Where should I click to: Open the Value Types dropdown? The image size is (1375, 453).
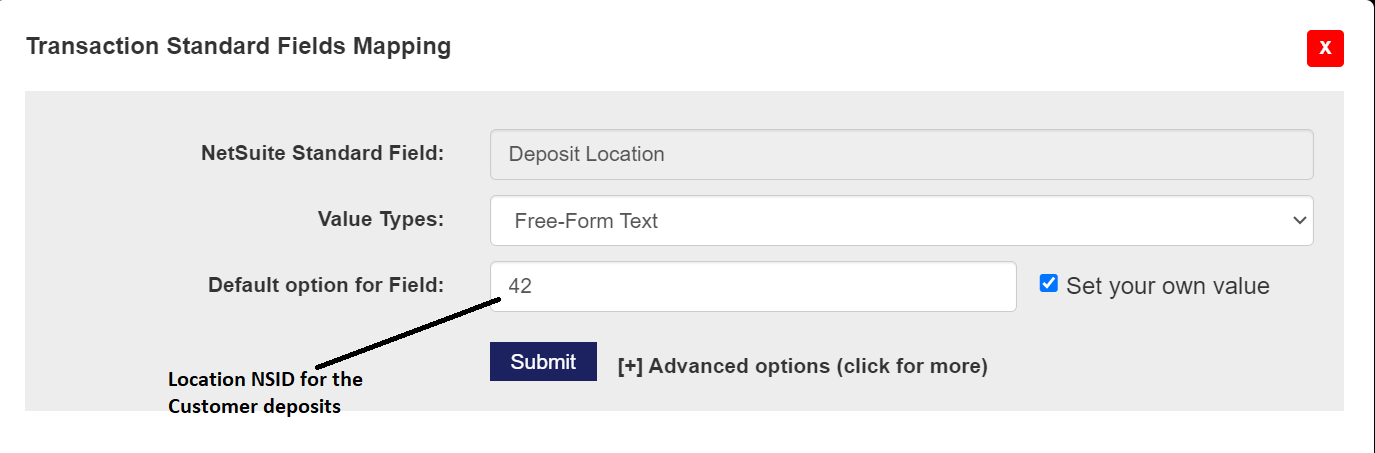point(900,220)
